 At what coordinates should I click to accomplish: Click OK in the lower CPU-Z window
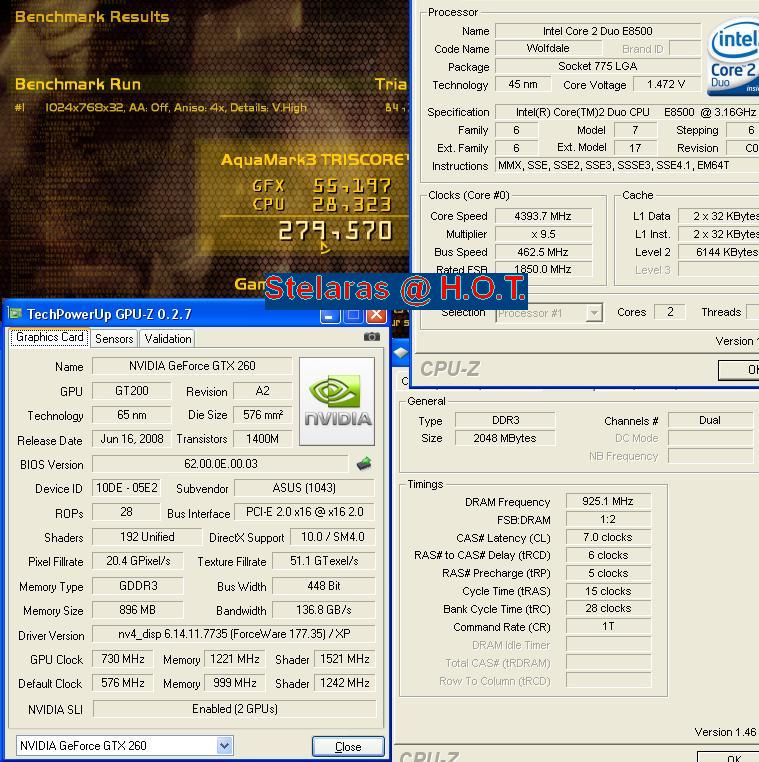[728, 757]
